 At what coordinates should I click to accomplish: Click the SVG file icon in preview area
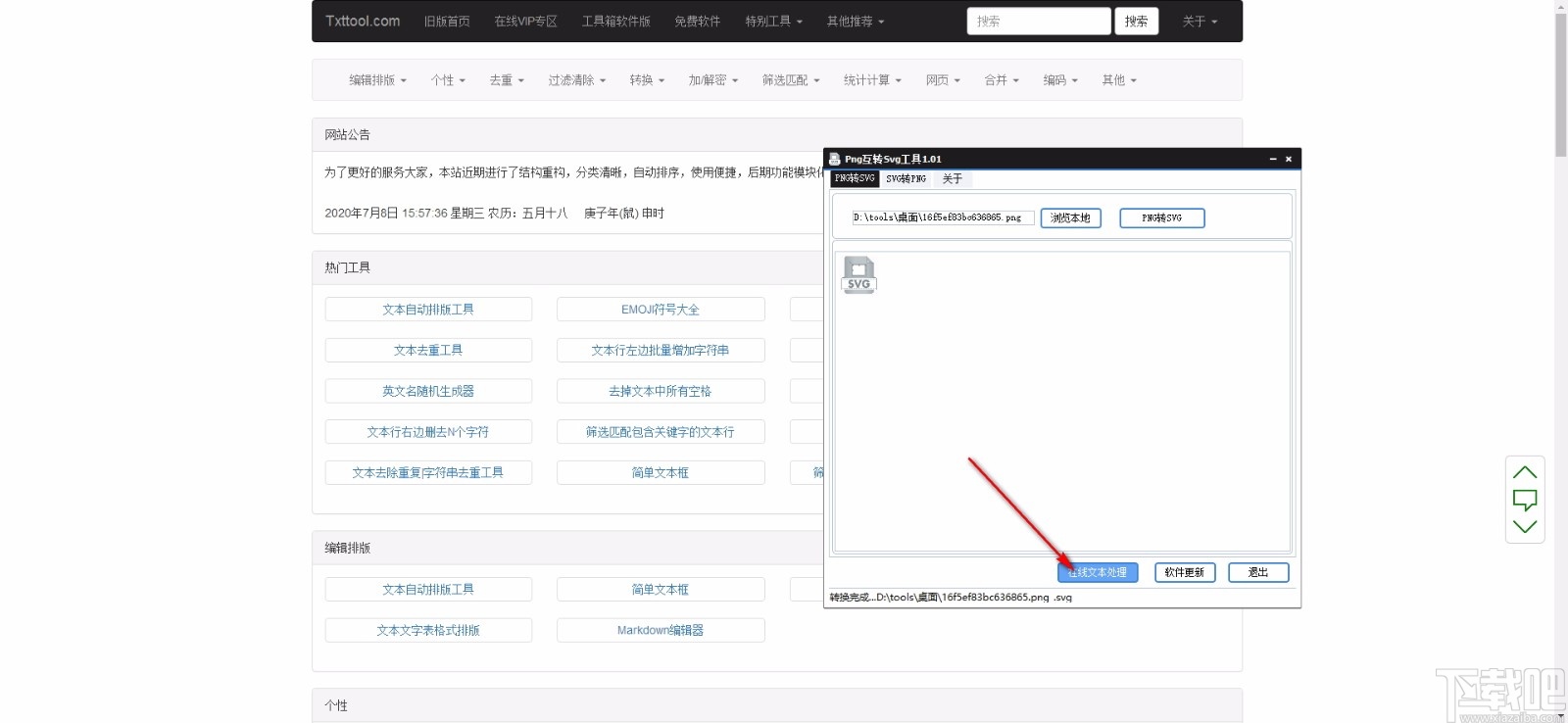tap(858, 275)
